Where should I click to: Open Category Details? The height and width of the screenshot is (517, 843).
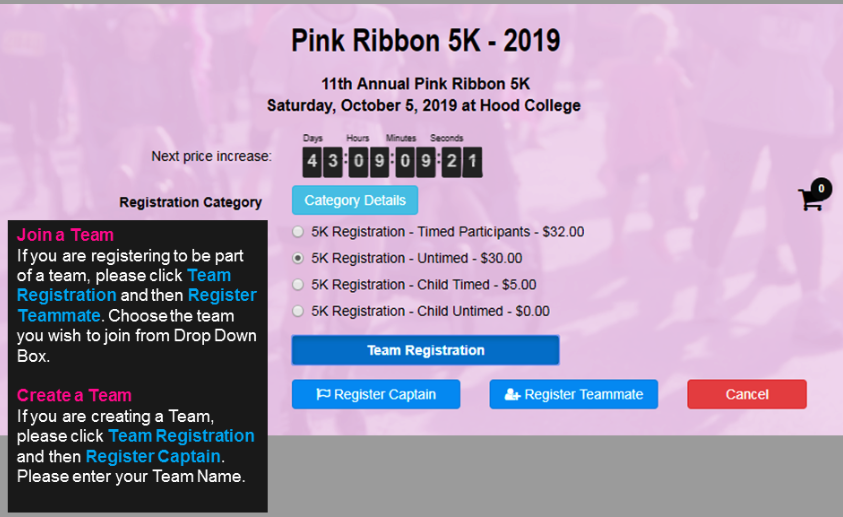click(x=355, y=200)
